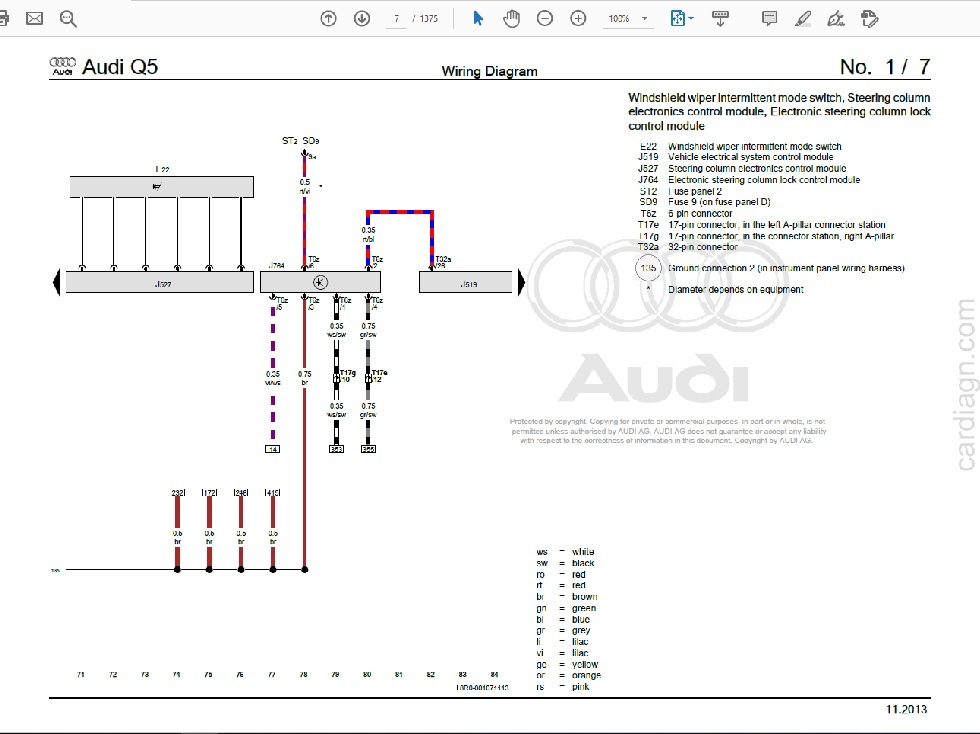
Task: Click the 'orange' color code entry
Action: point(586,675)
